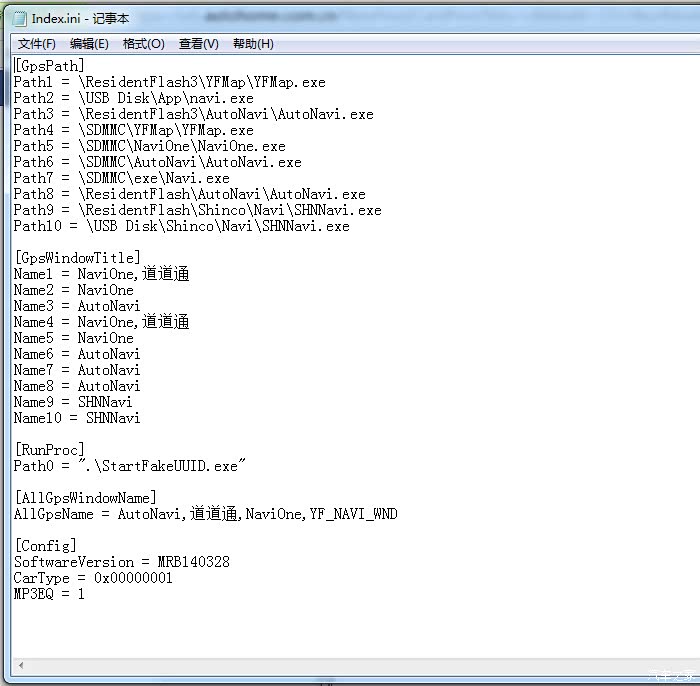
Task: Open the 格式(O) menu
Action: pyautogui.click(x=144, y=44)
